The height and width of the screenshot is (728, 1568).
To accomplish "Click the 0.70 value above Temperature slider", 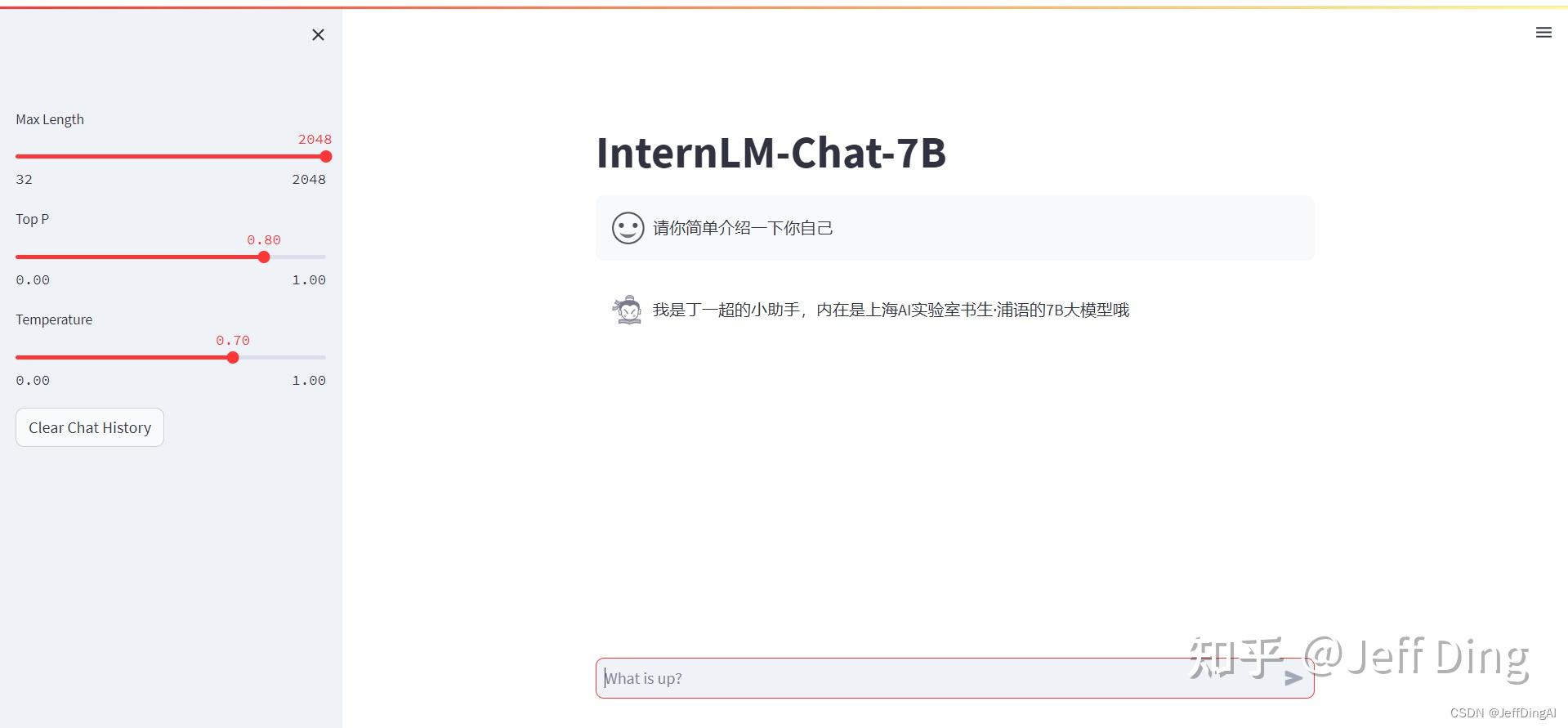I will [233, 340].
